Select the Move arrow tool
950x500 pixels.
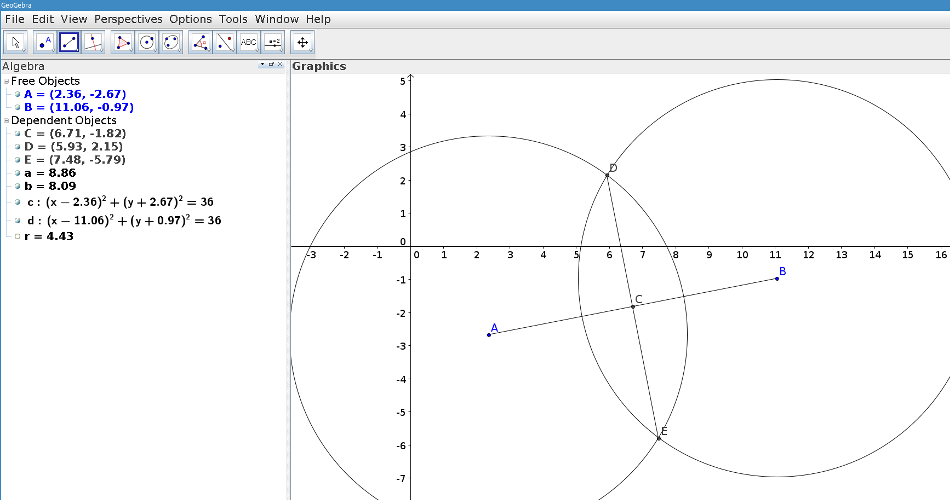15,42
